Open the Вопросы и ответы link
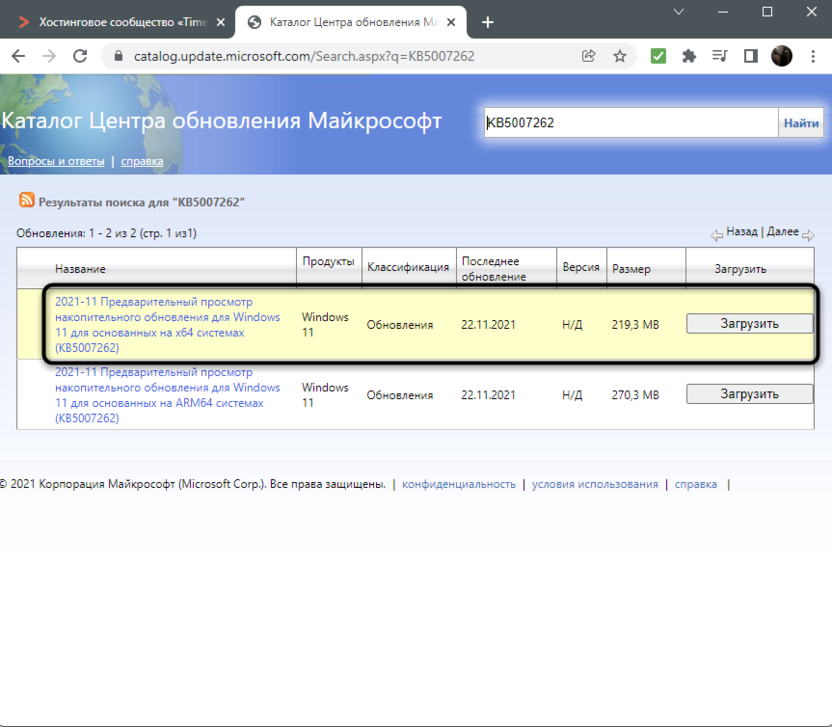Screen dimensions: 832x727 click(x=55, y=160)
